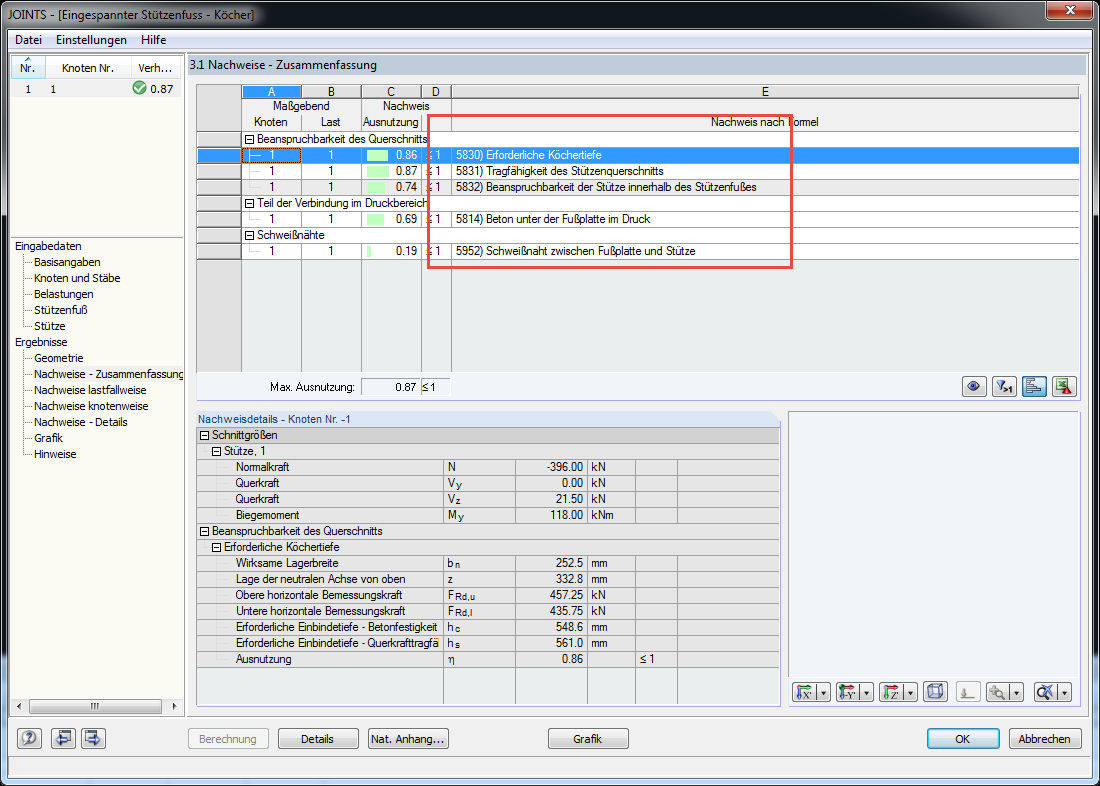Select 'Stützenfuß' in navigator
The width and height of the screenshot is (1100, 786).
pyautogui.click(x=61, y=310)
